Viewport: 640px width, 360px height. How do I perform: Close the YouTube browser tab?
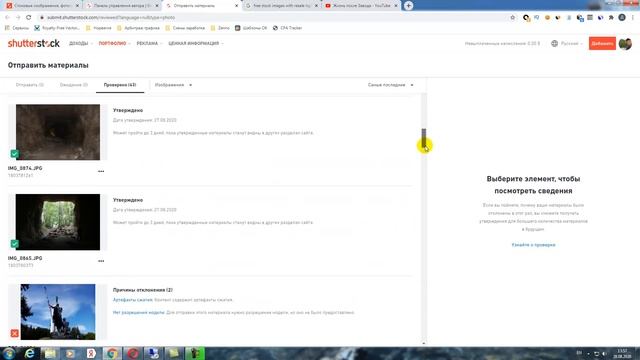(396, 6)
